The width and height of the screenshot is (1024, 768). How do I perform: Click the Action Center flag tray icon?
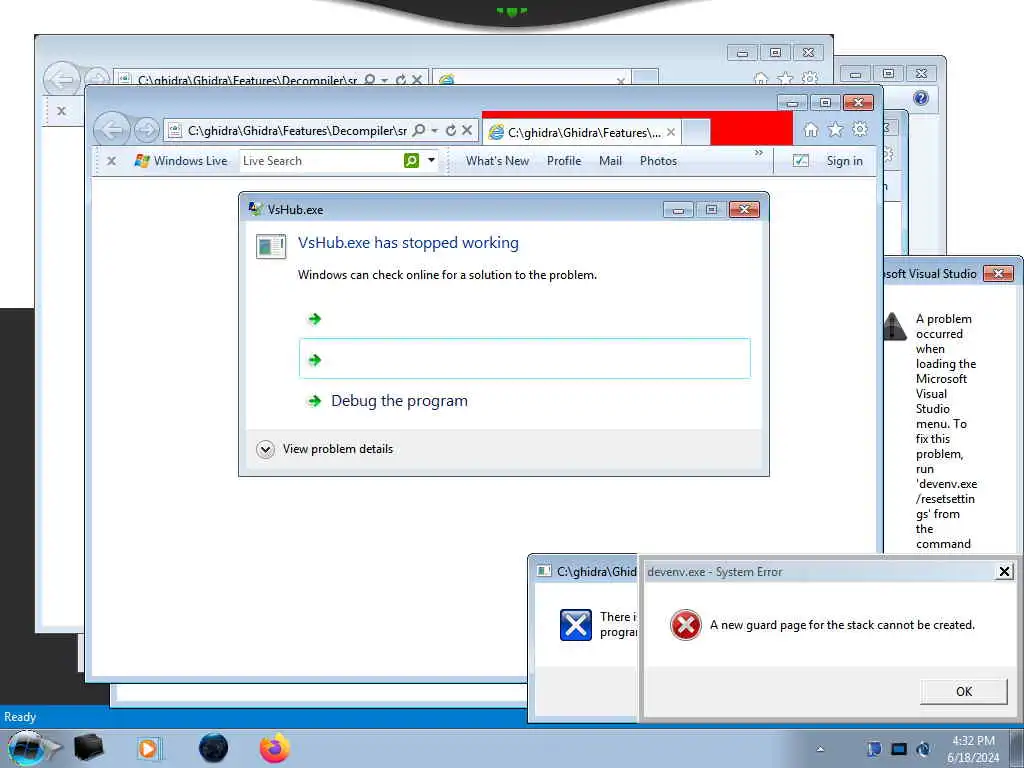[x=874, y=749]
